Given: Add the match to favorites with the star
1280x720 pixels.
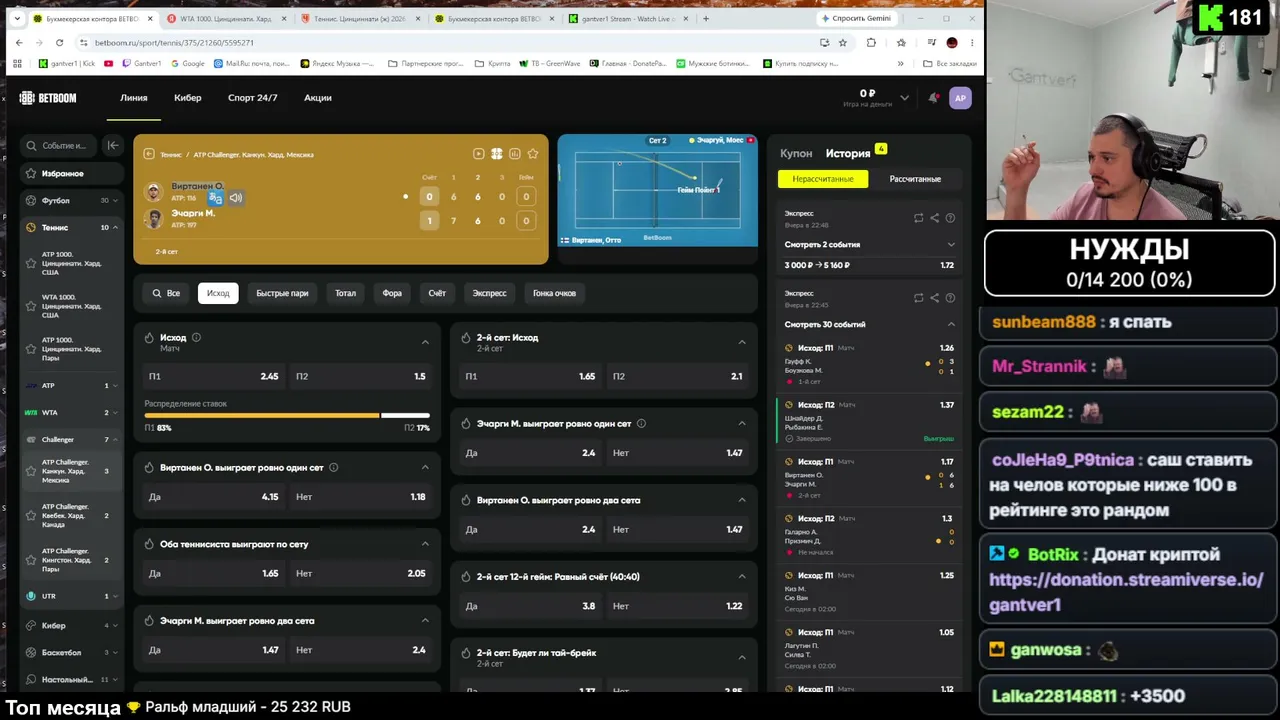Looking at the screenshot, I should [533, 154].
